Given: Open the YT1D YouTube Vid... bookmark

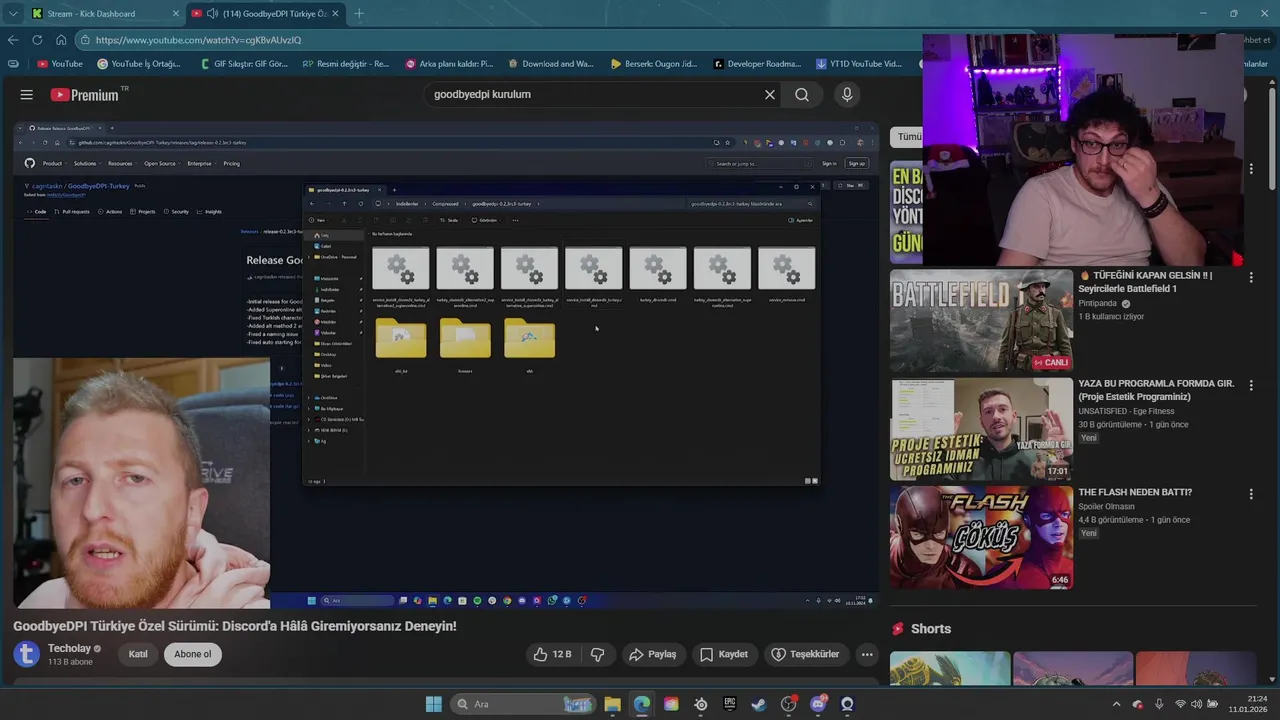Looking at the screenshot, I should click(x=860, y=64).
